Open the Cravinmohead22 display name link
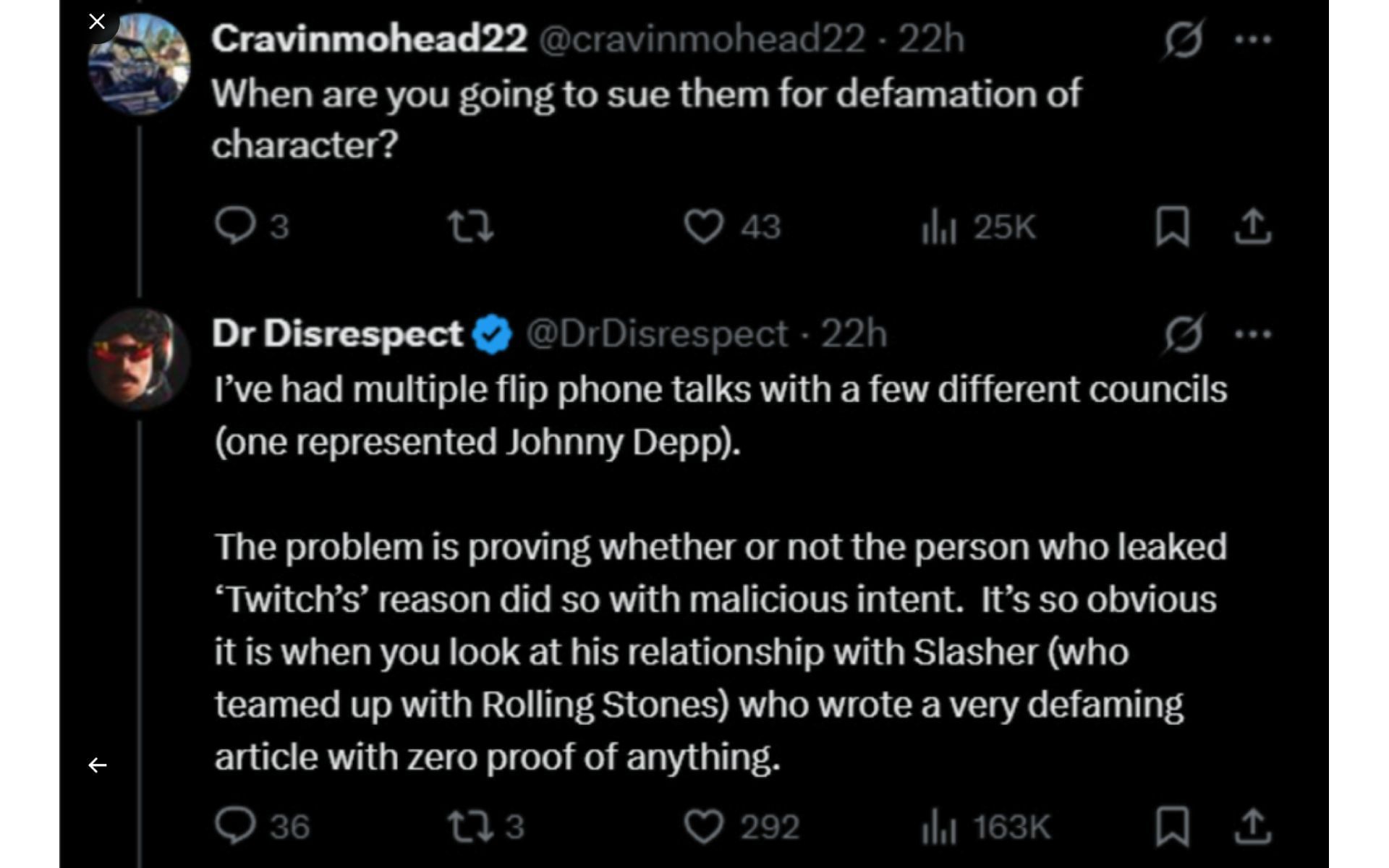 pos(369,38)
